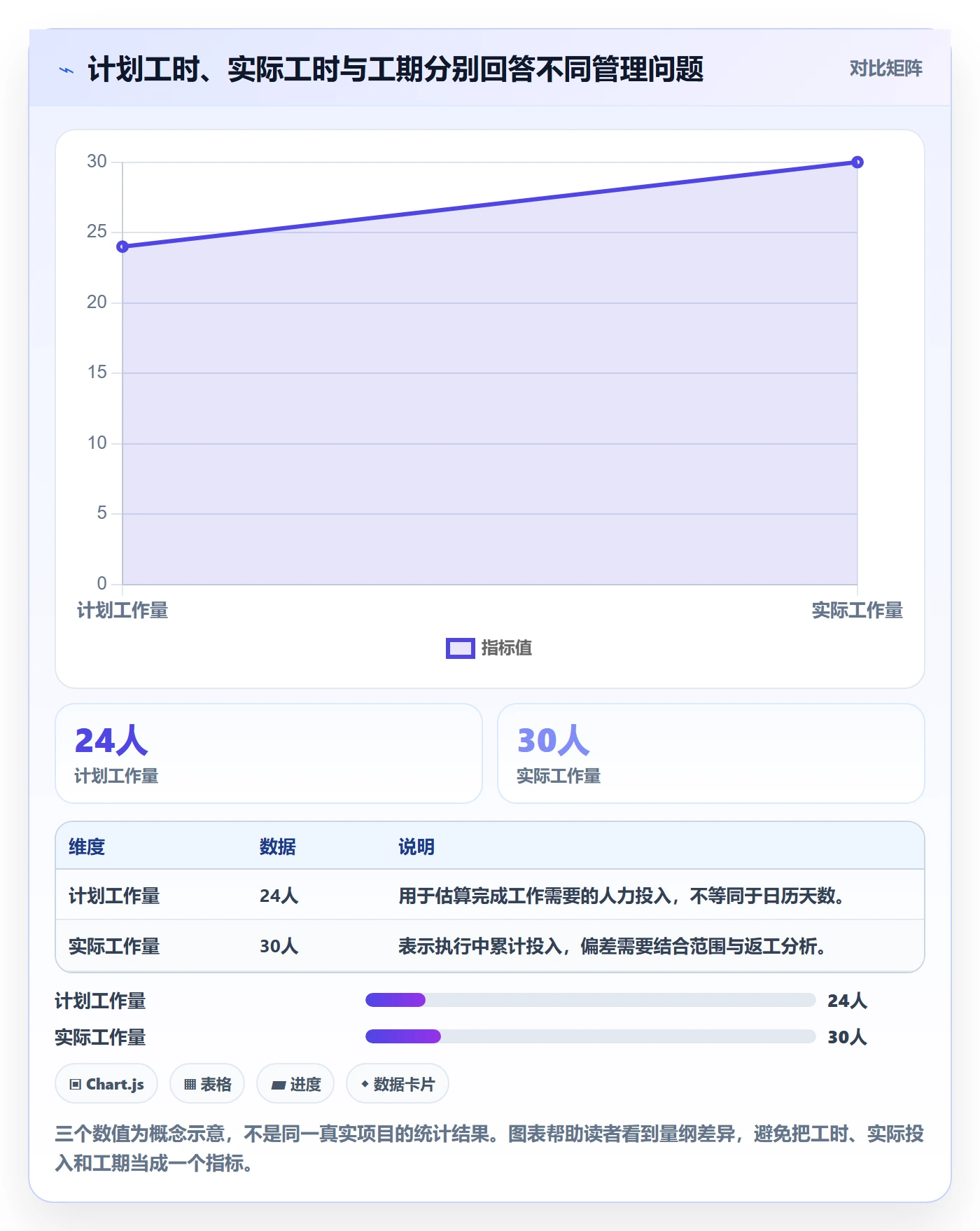Click the 30人 figure in the data card
This screenshot has height=1231, width=980.
554,741
